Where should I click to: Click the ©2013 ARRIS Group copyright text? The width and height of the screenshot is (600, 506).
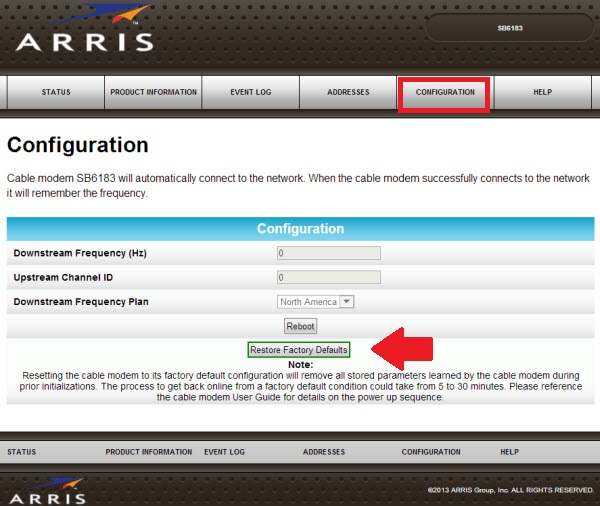pos(510,490)
